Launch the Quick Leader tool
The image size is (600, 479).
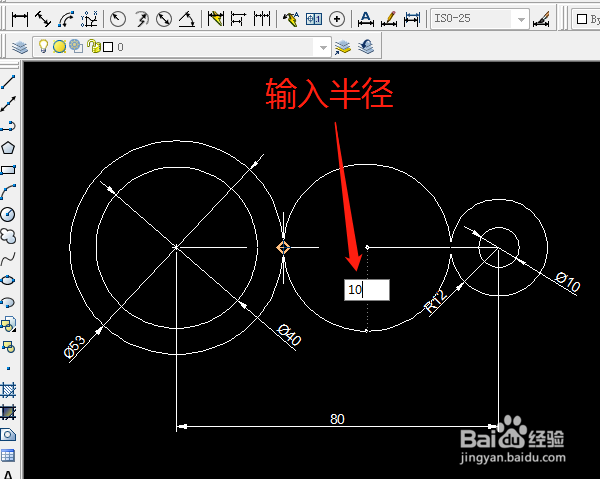coord(290,19)
